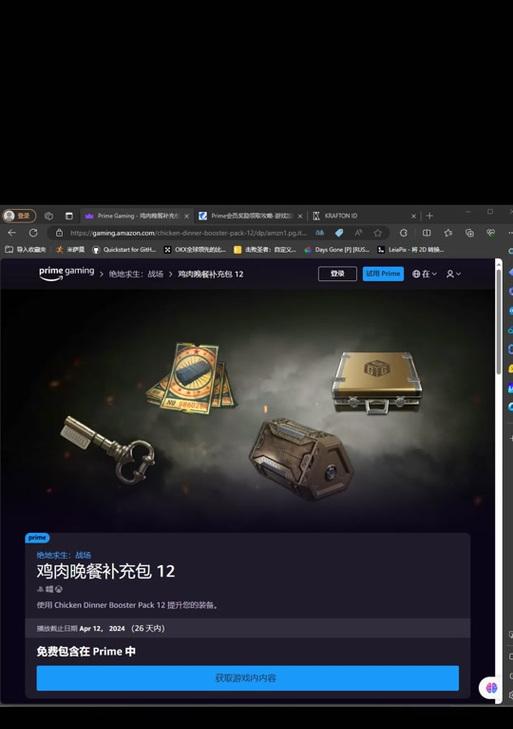The height and width of the screenshot is (729, 513).
Task: Click the antique key item image
Action: 108,449
